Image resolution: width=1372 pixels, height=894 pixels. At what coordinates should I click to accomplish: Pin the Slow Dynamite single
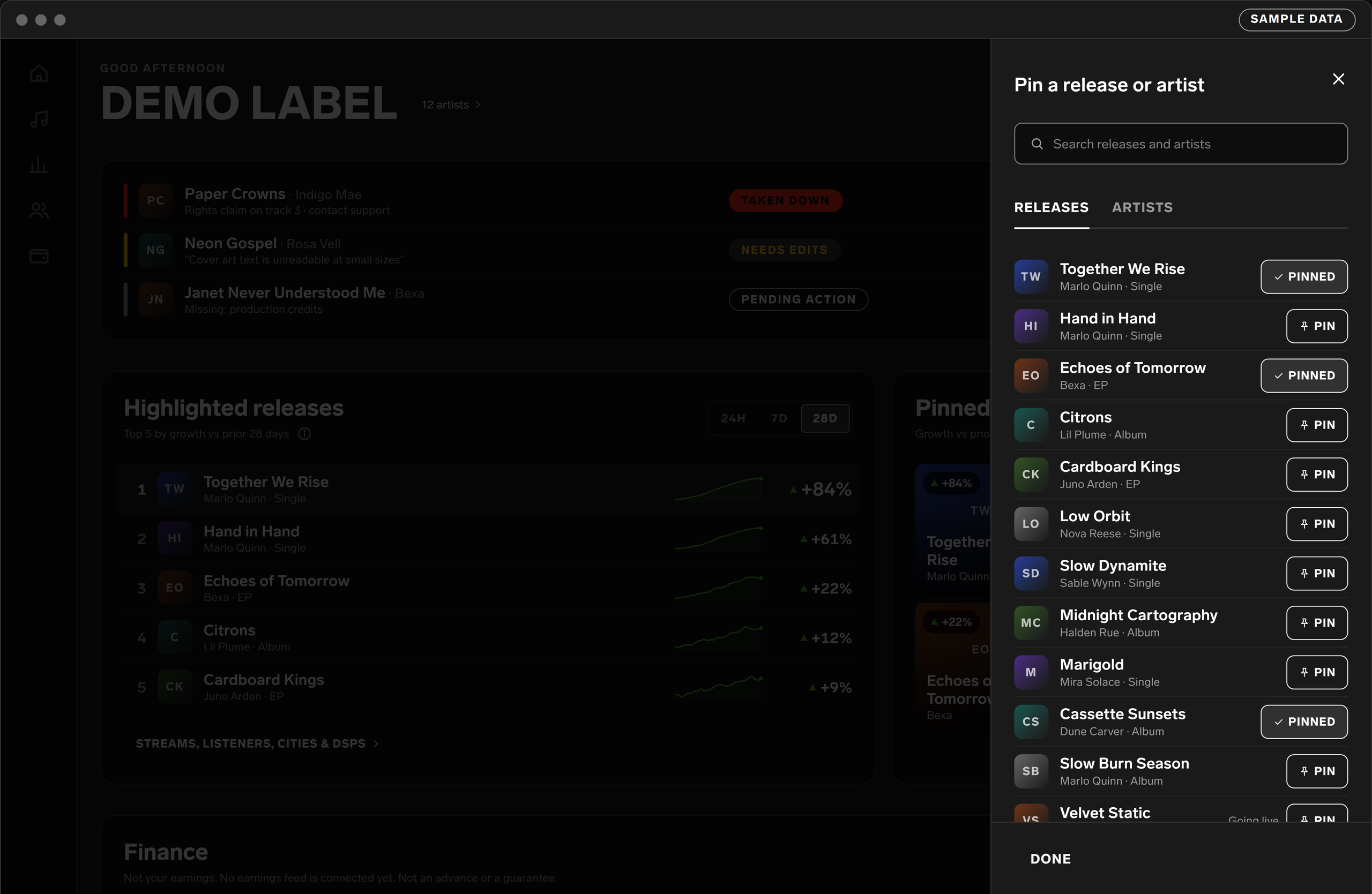pos(1317,573)
